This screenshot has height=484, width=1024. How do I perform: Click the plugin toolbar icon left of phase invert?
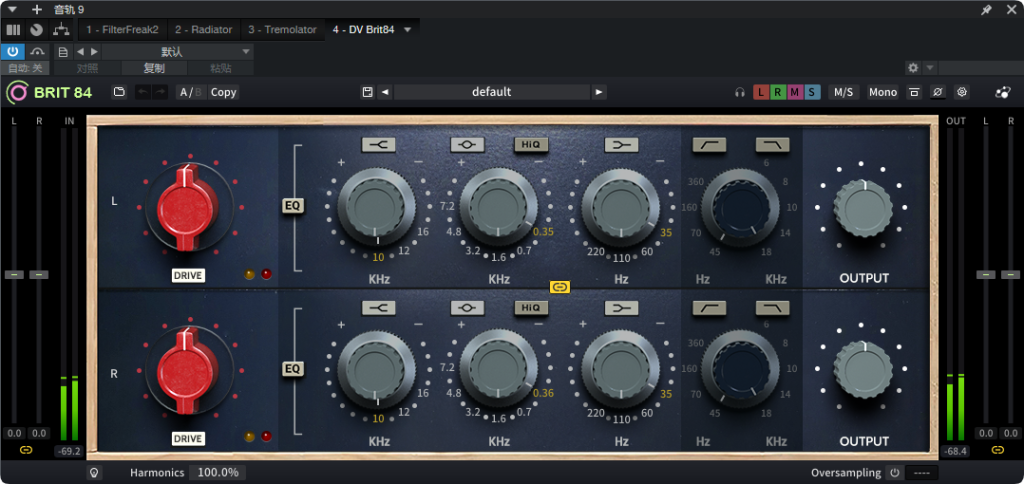click(914, 92)
